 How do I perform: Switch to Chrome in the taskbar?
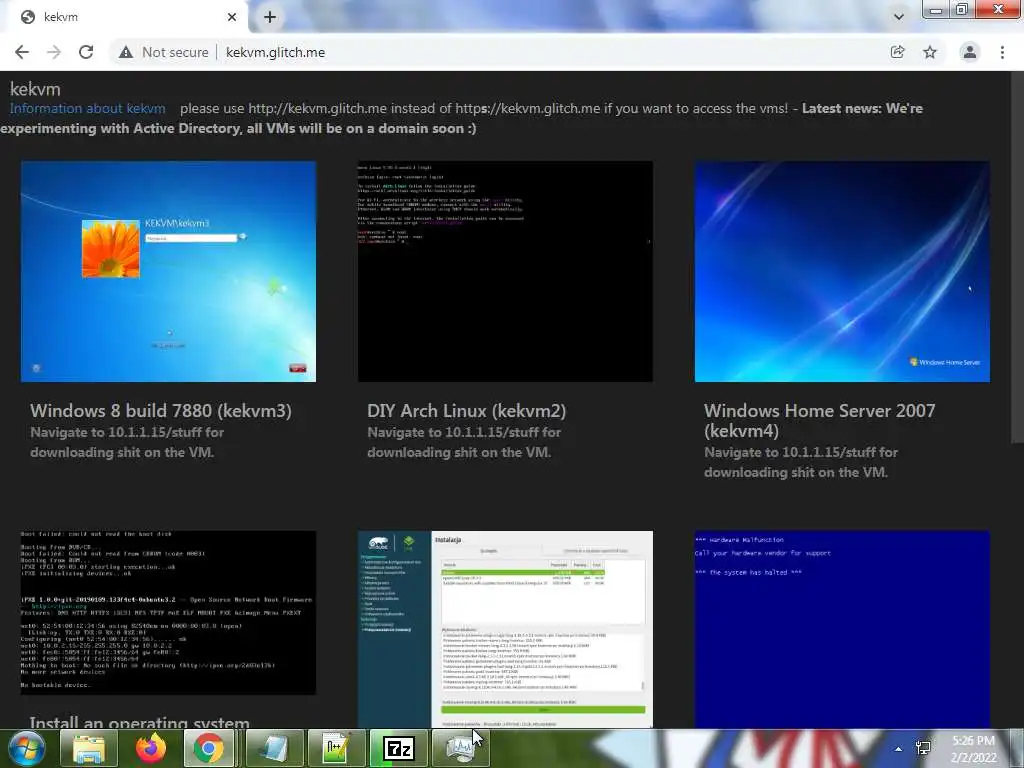[208, 748]
